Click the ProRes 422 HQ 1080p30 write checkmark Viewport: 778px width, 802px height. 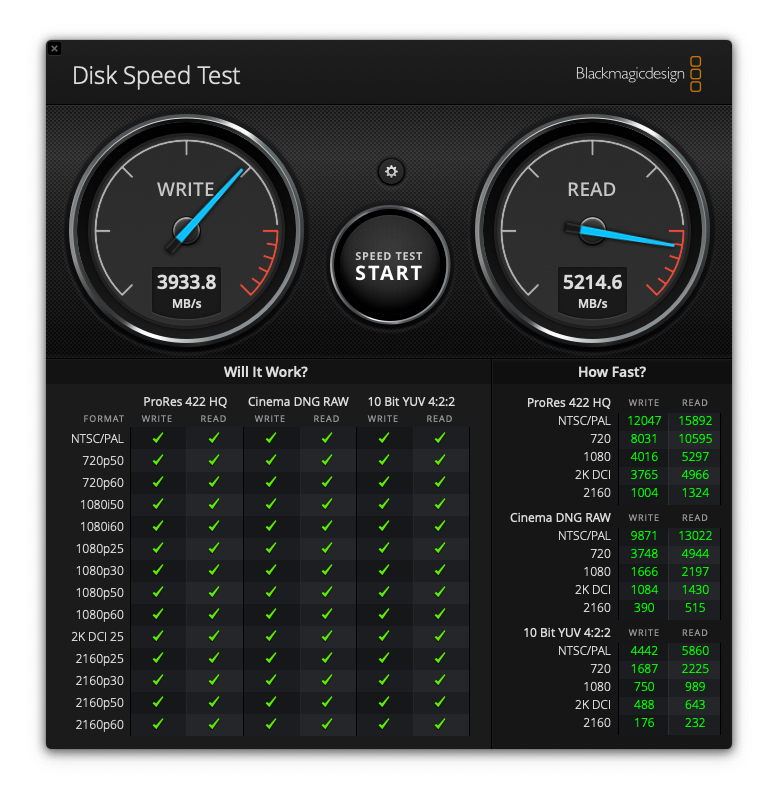pos(158,570)
